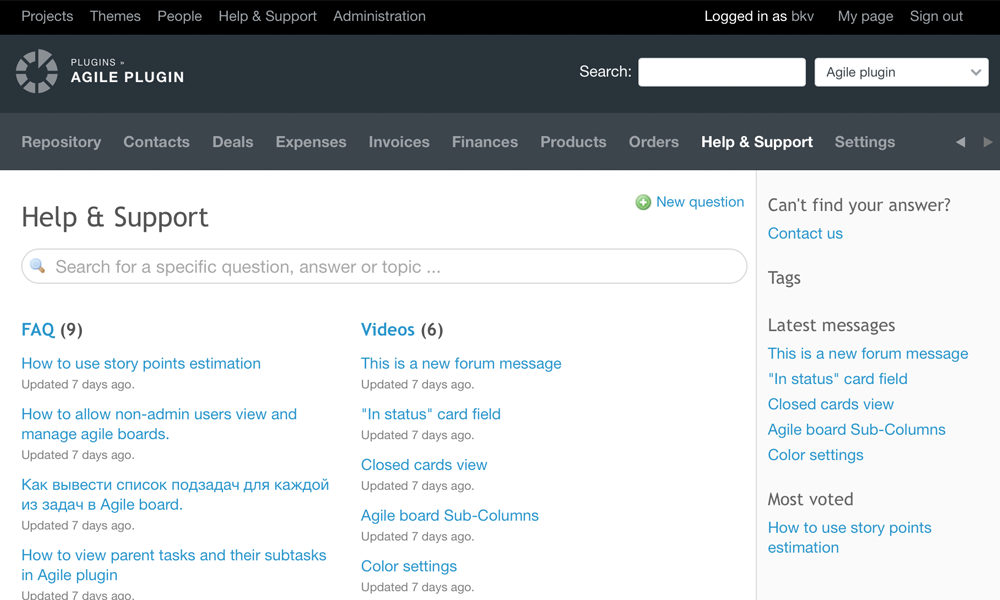Click the right arrow to scroll tabs forward
1000x600 pixels.
coord(986,142)
